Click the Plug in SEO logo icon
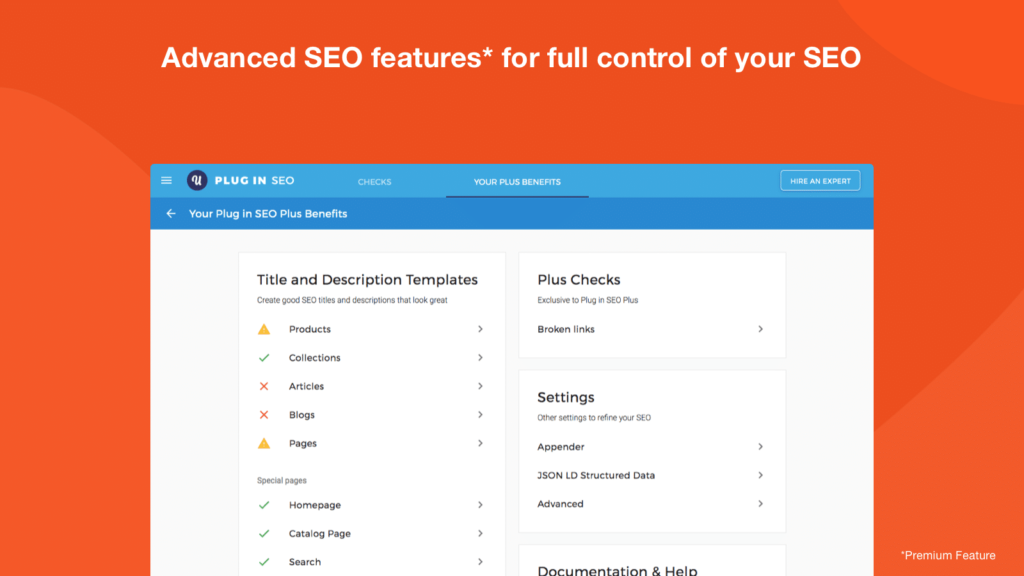The height and width of the screenshot is (576, 1024). pyautogui.click(x=197, y=180)
